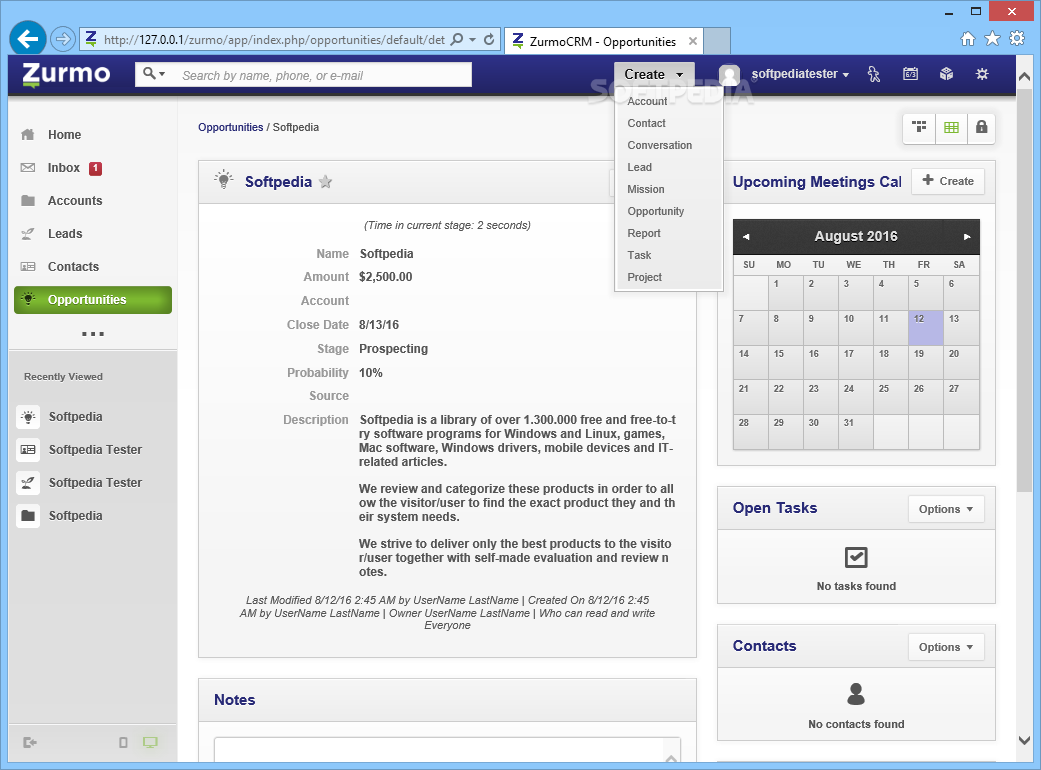This screenshot has height=770, width=1041.
Task: Switch to grid view icon
Action: pyautogui.click(x=951, y=127)
